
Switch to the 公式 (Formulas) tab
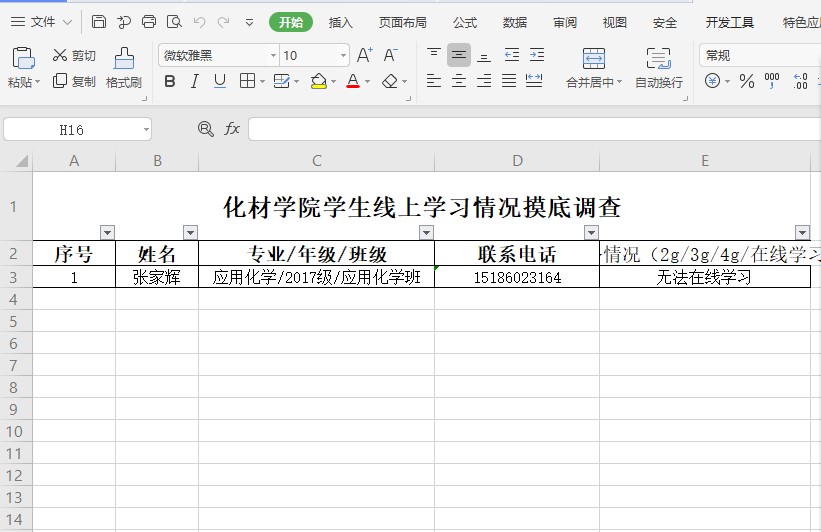(465, 22)
